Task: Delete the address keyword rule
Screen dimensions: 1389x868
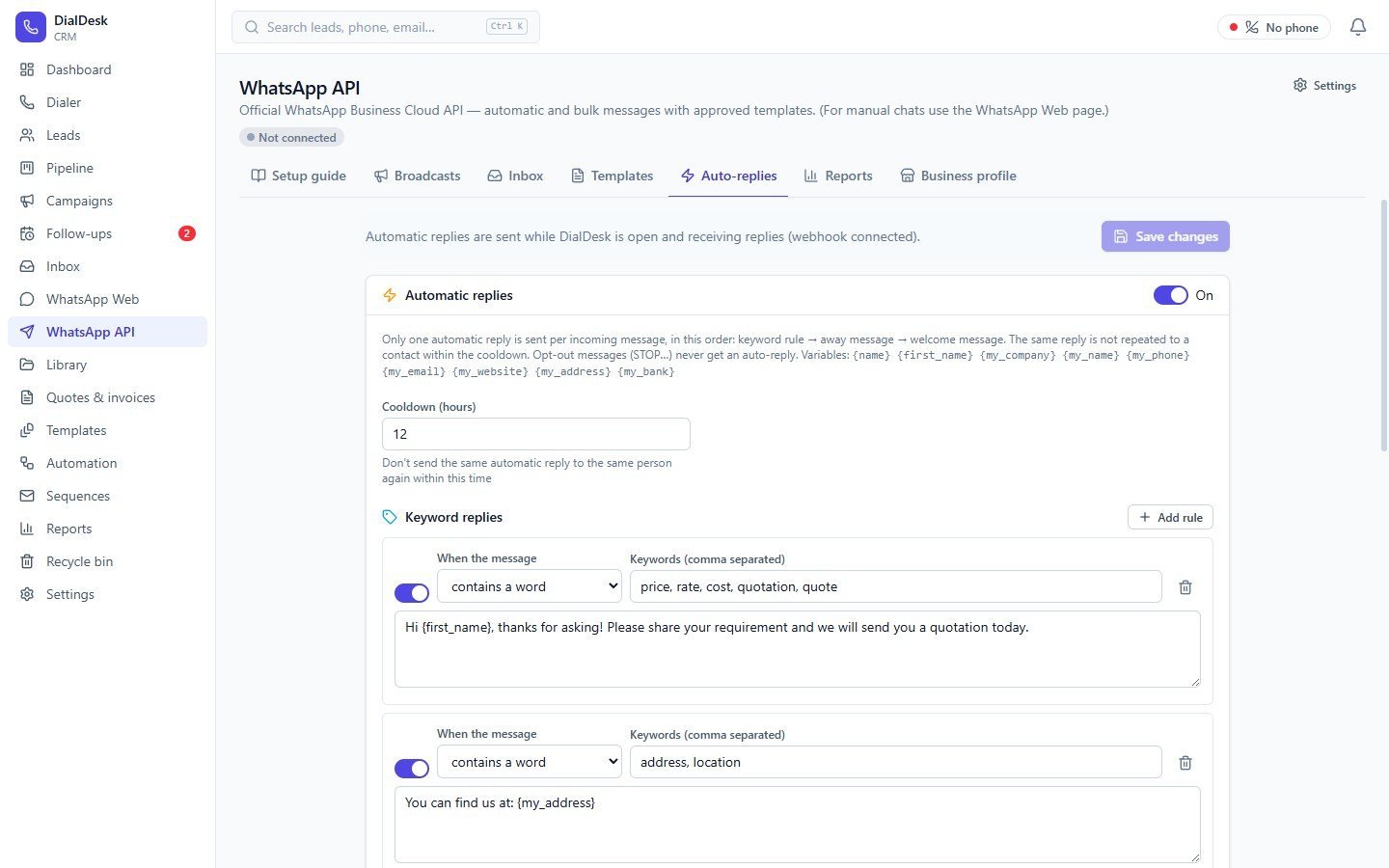Action: (1185, 762)
